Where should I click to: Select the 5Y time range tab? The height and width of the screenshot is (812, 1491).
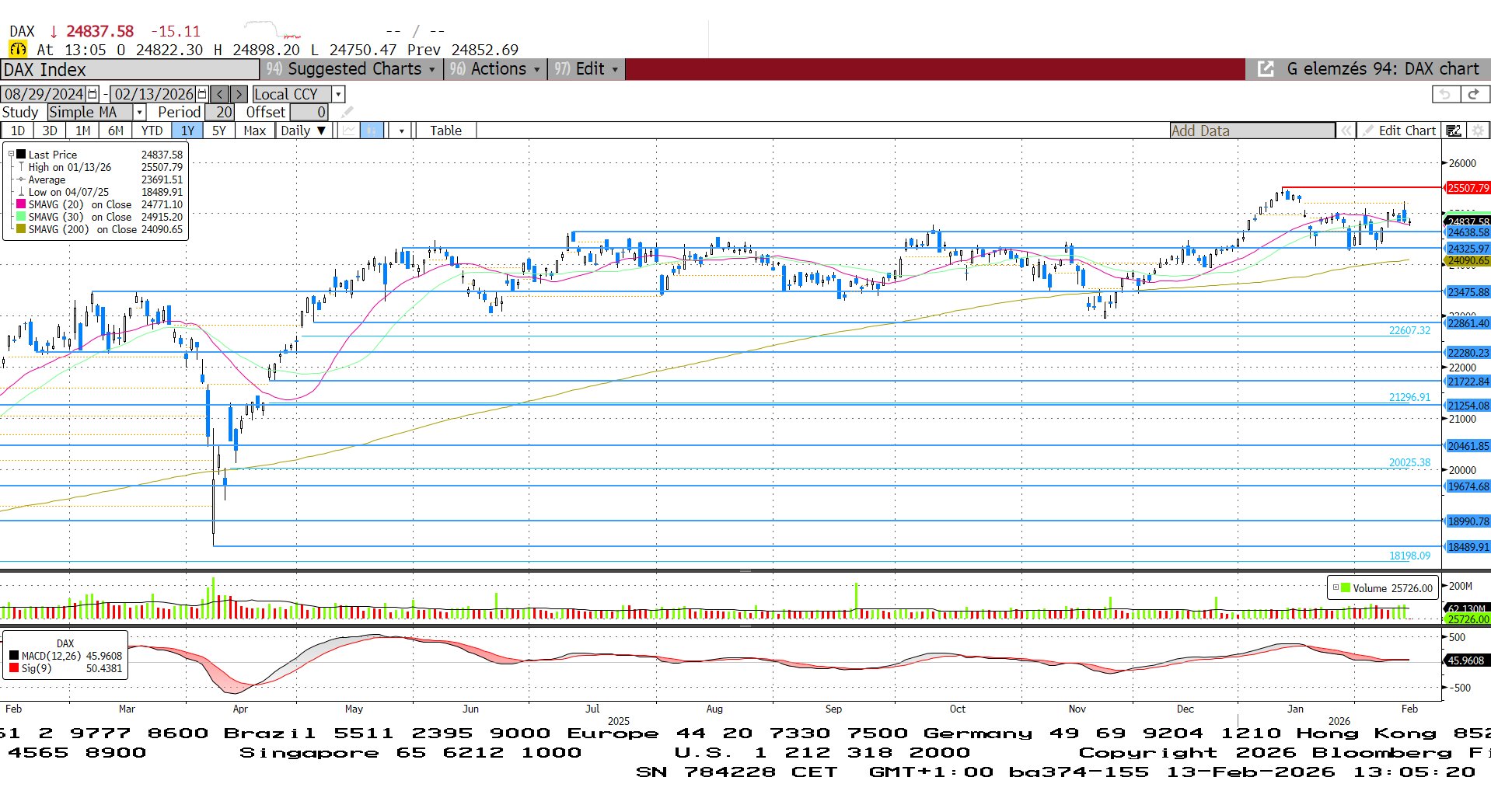(x=219, y=131)
